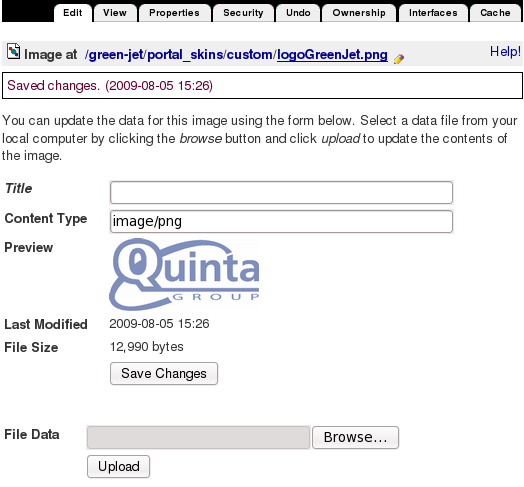Switch to the Interfaces tab
The image size is (524, 487).
[433, 13]
